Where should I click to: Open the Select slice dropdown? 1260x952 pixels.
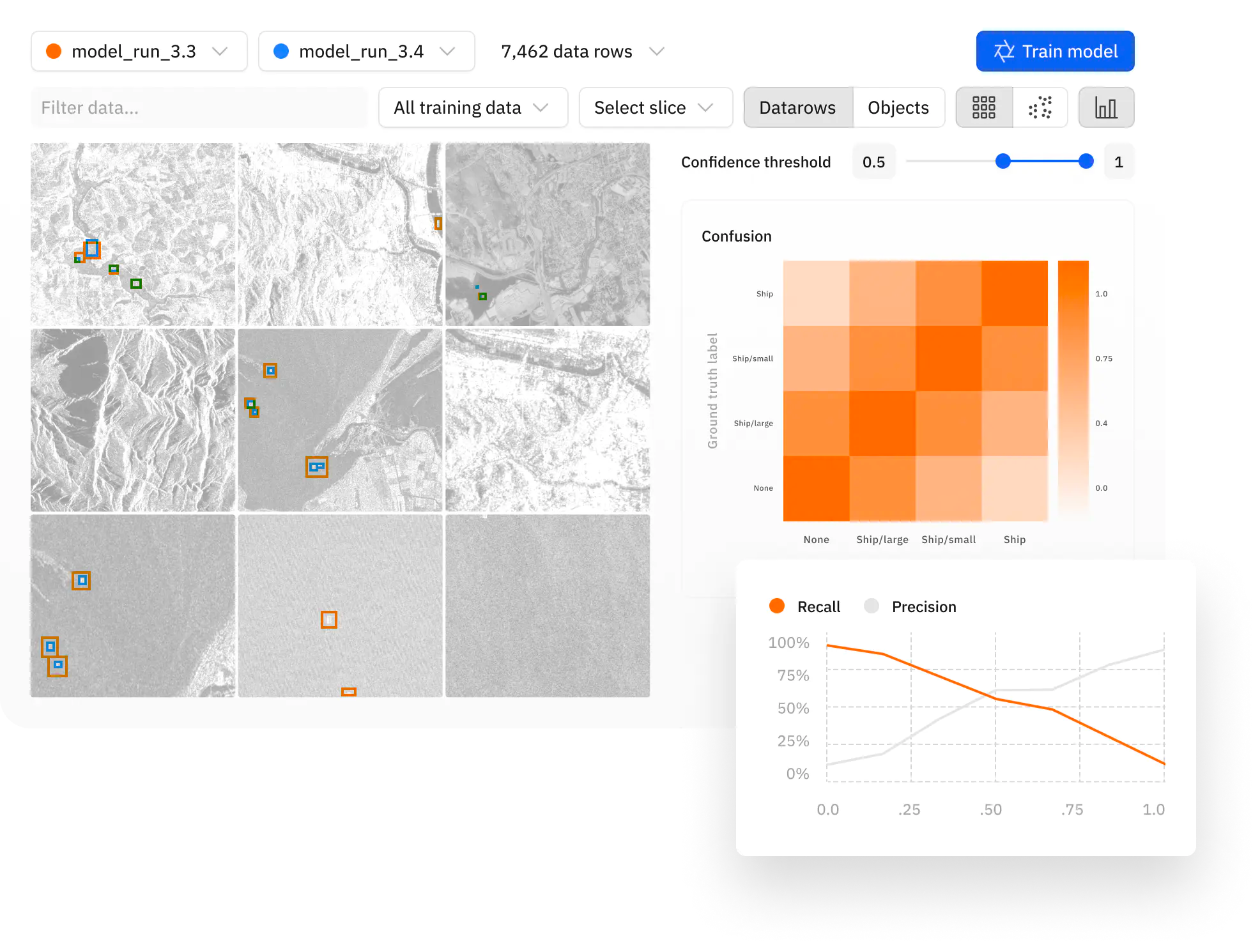[x=655, y=107]
